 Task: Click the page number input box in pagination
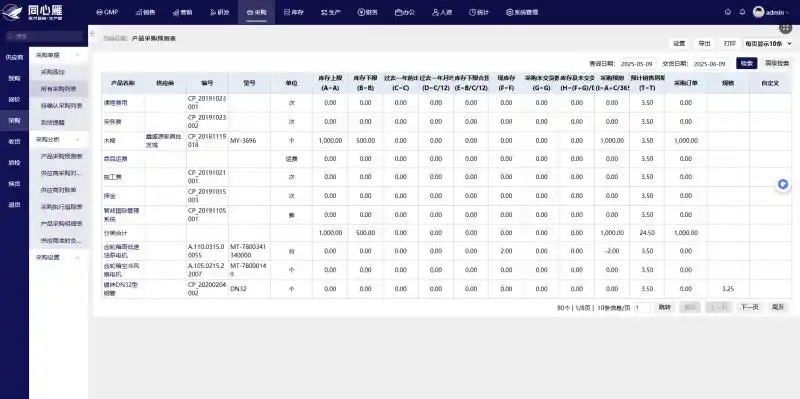(642, 308)
